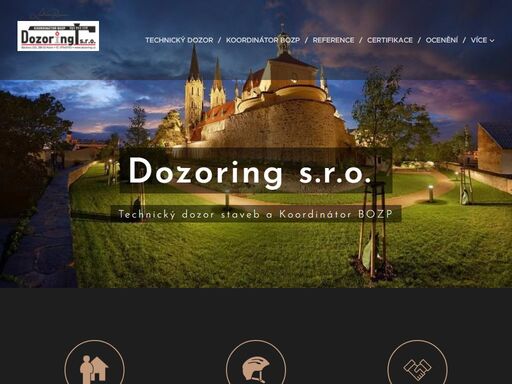Click the circle outline around house icon

[94, 362]
